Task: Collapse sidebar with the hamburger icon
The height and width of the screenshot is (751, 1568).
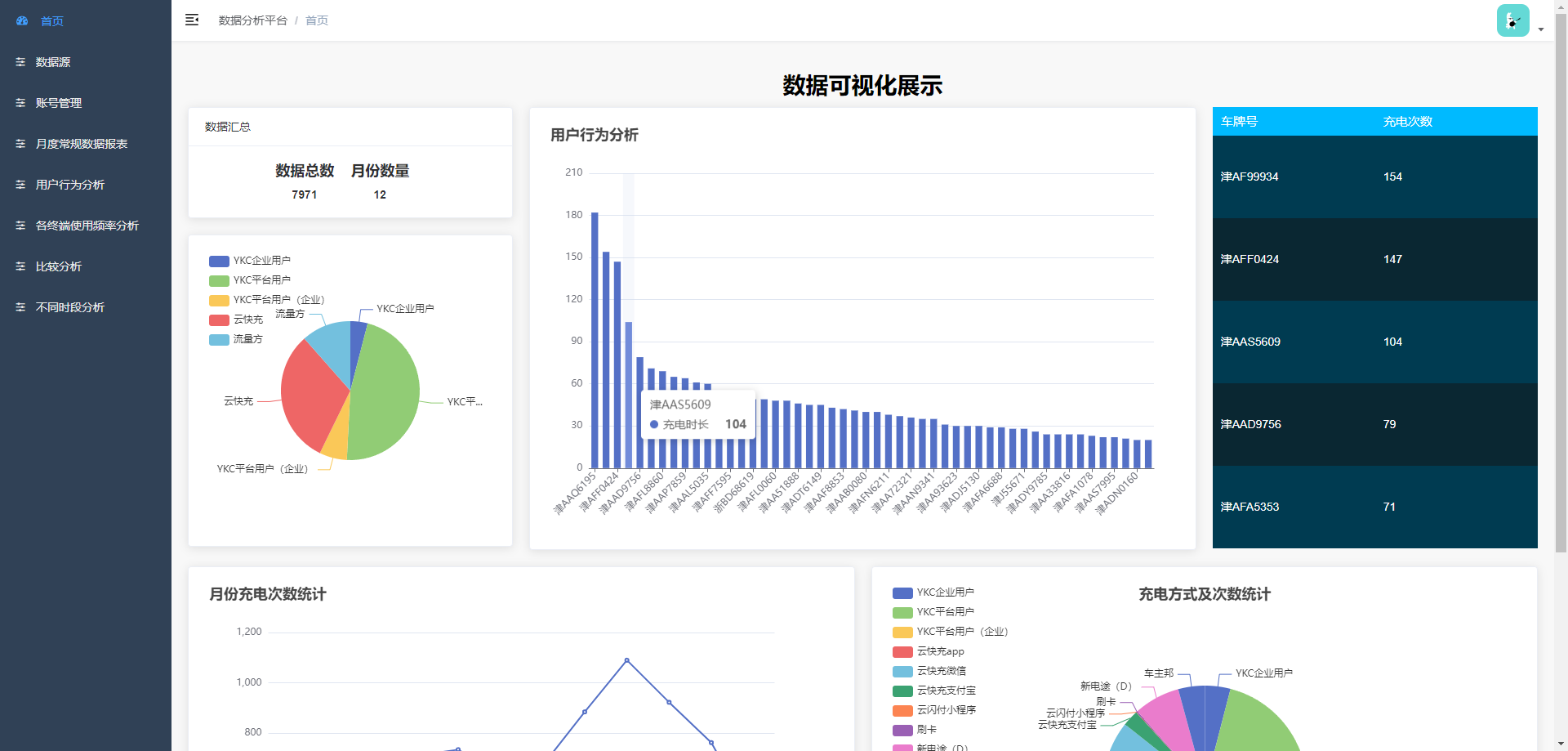Action: (192, 20)
